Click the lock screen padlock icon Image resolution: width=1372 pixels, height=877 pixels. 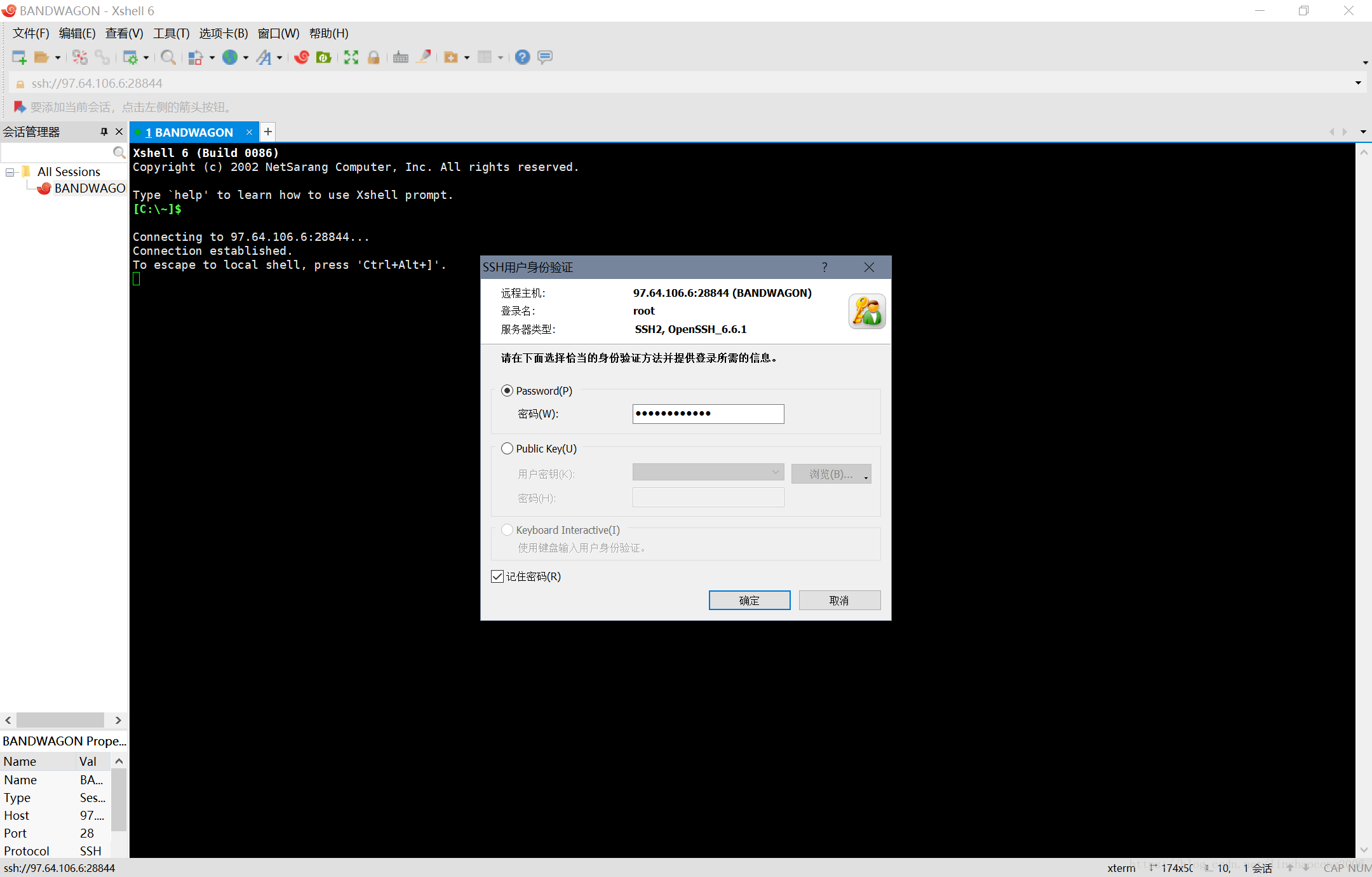coord(373,57)
